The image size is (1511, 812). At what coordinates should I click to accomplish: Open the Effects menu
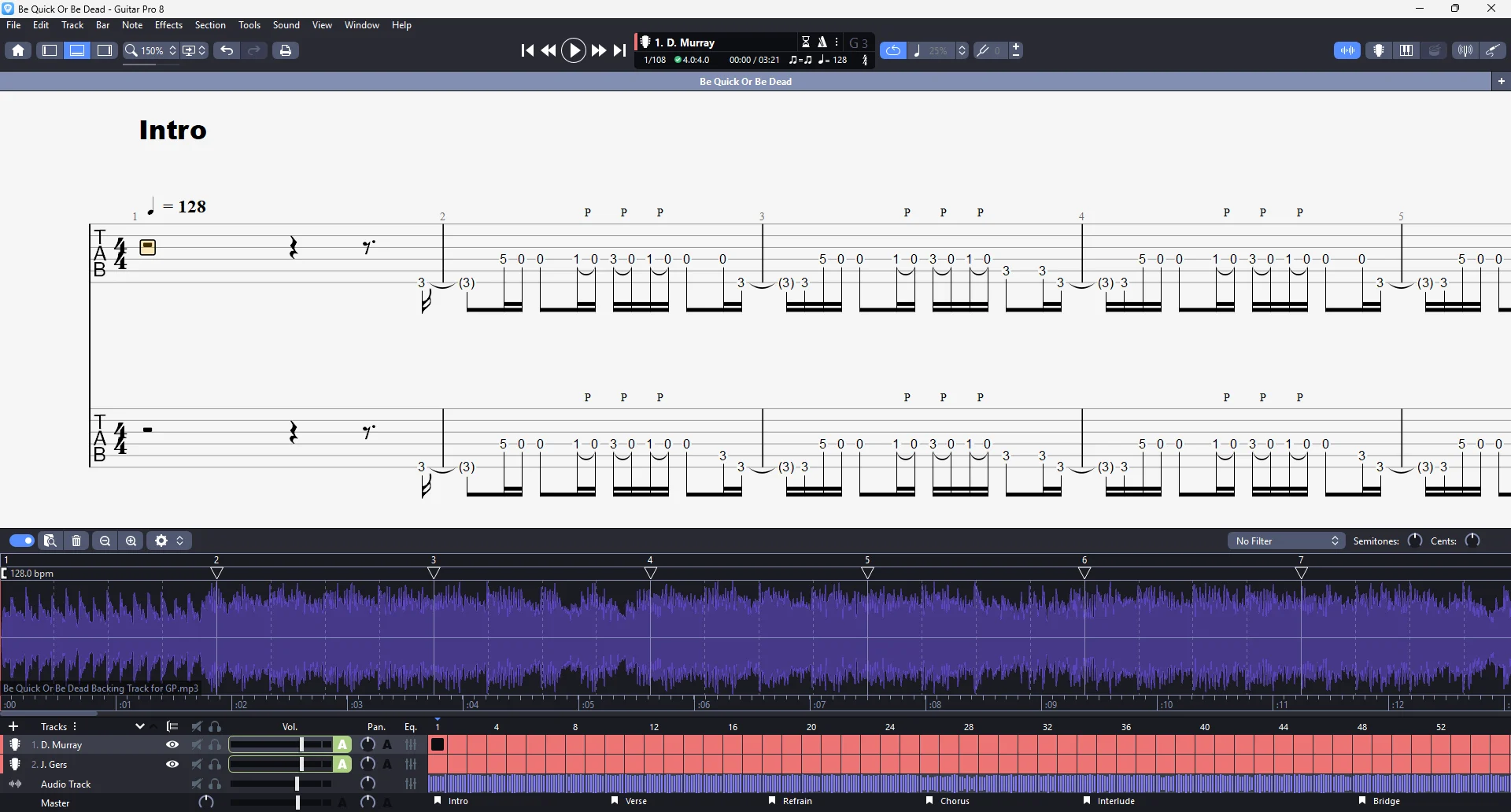(x=168, y=25)
